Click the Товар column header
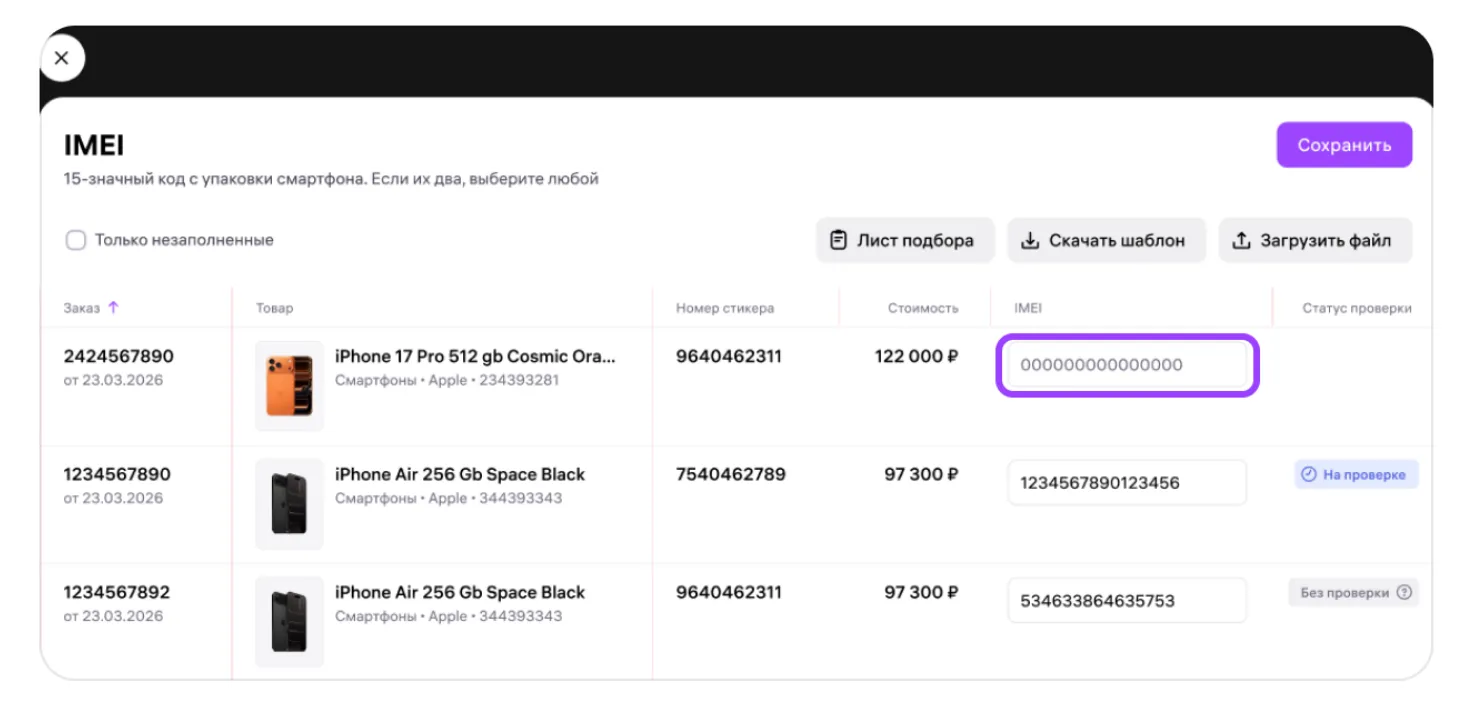This screenshot has width=1477, height=708. coord(274,308)
